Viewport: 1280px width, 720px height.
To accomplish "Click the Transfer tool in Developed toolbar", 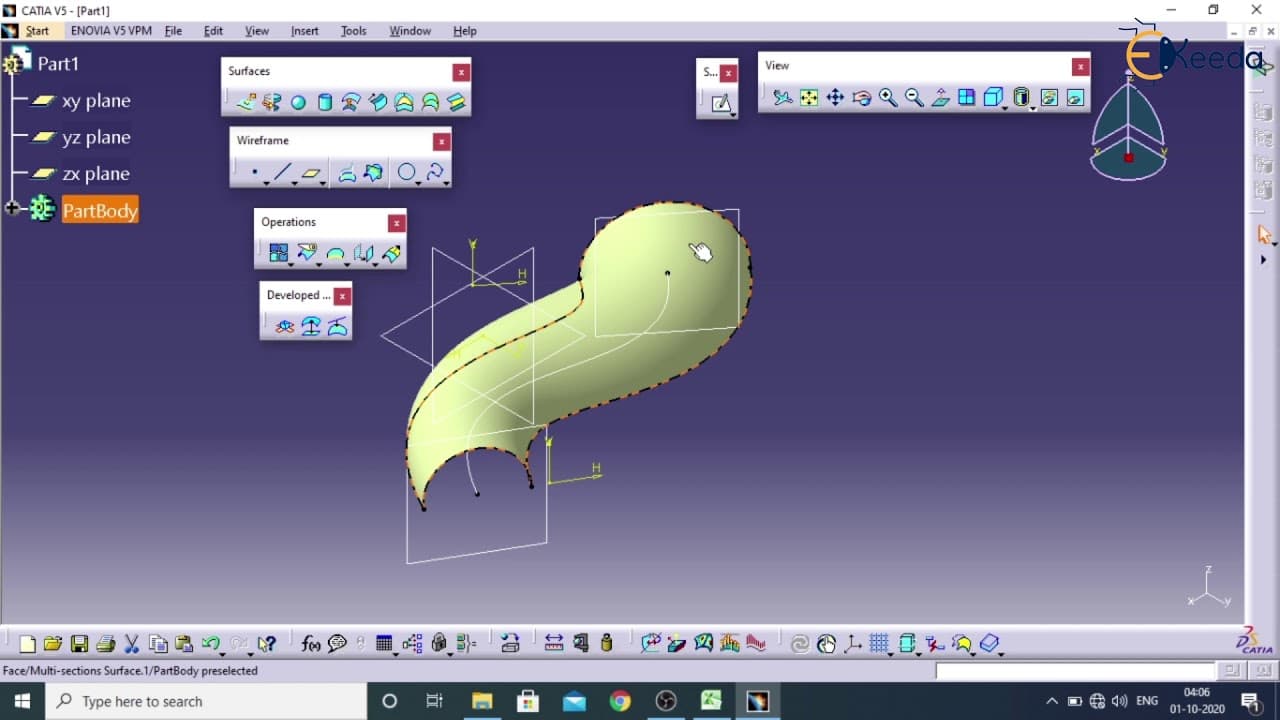I will (311, 326).
